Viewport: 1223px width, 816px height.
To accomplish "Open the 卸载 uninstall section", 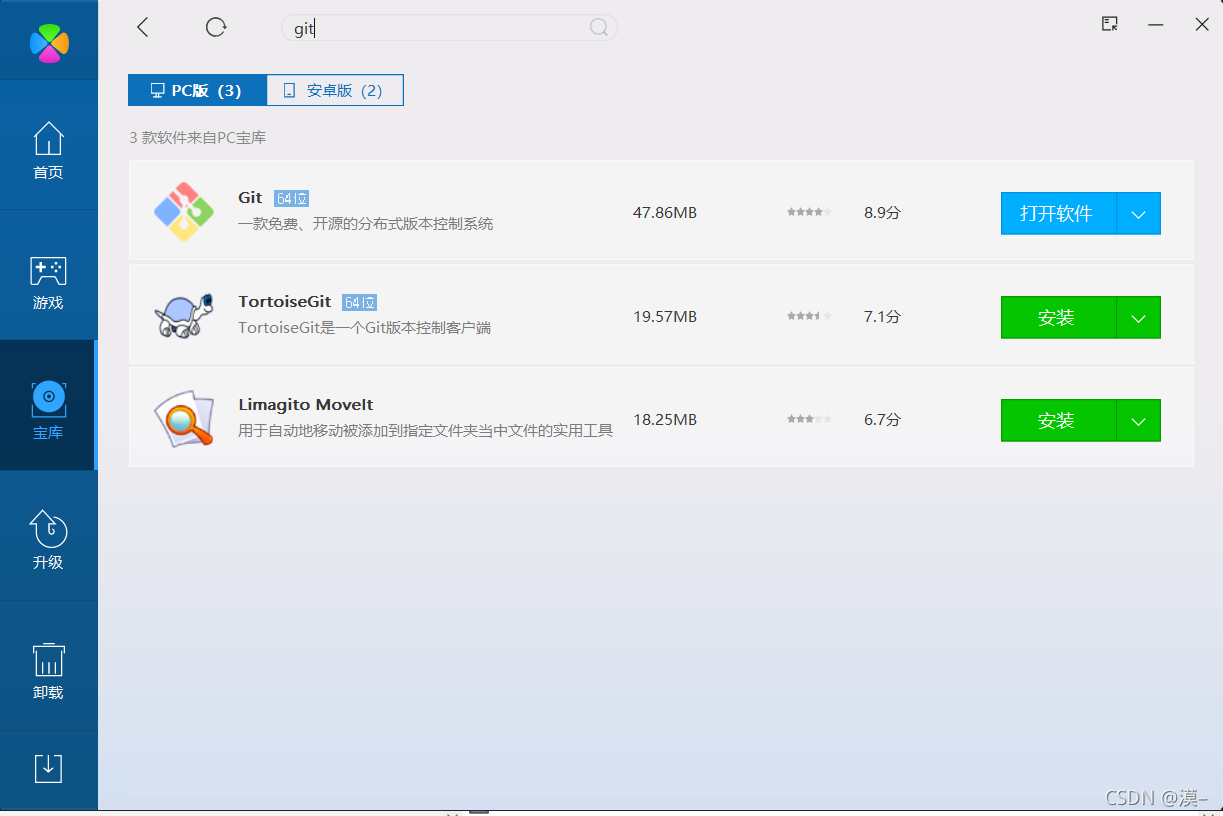I will tap(48, 670).
